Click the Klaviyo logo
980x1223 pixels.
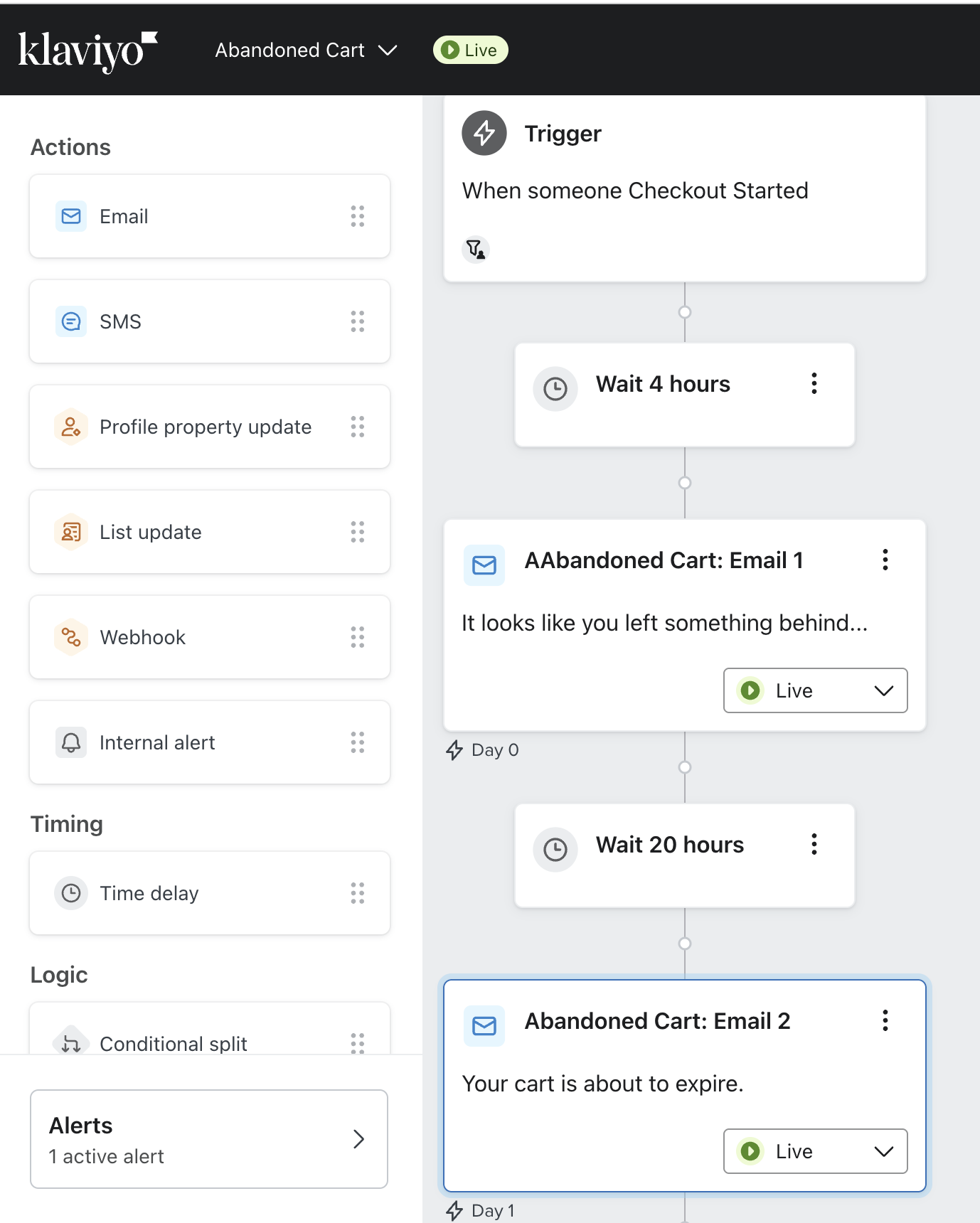87,50
